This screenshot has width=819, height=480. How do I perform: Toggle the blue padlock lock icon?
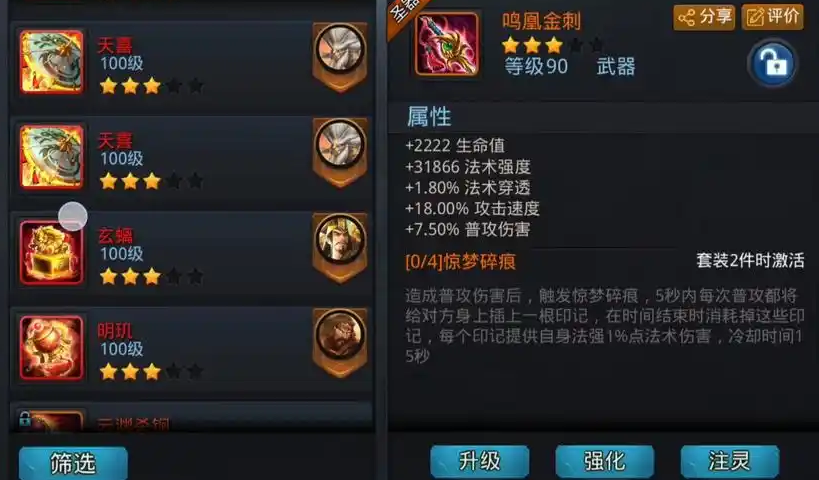tap(773, 63)
